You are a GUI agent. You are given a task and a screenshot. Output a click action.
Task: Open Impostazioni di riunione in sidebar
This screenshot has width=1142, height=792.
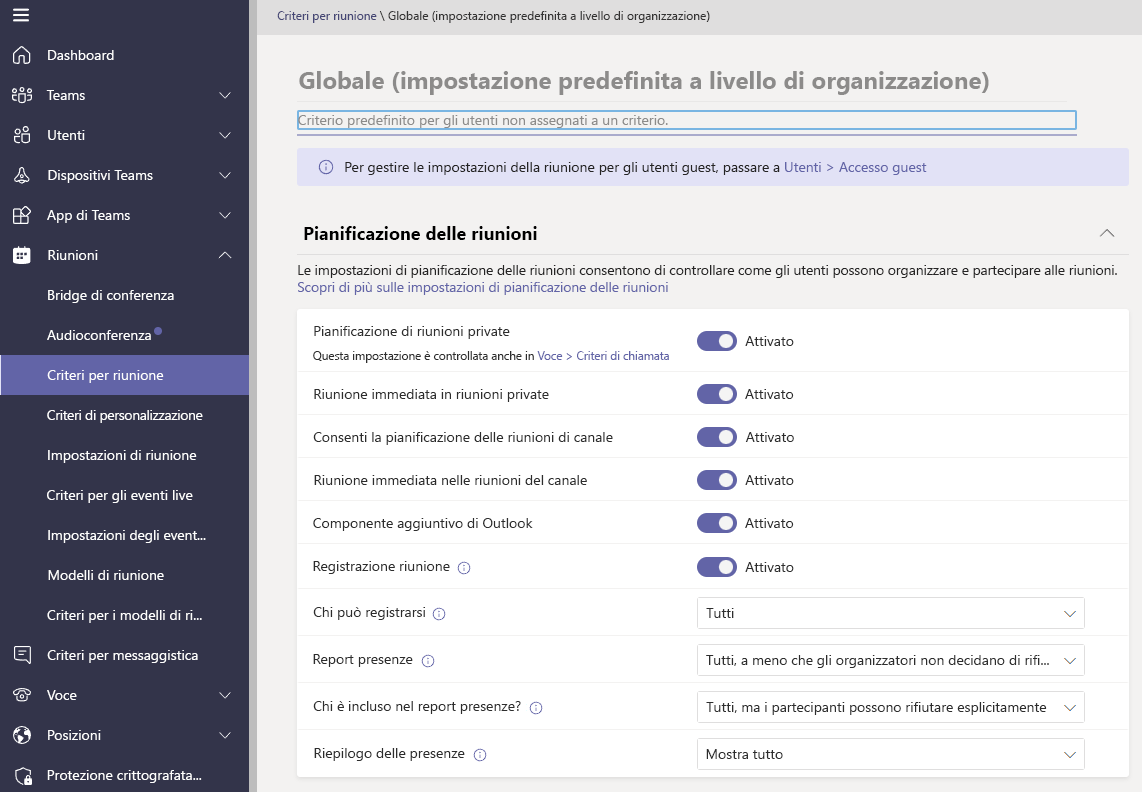pos(121,455)
